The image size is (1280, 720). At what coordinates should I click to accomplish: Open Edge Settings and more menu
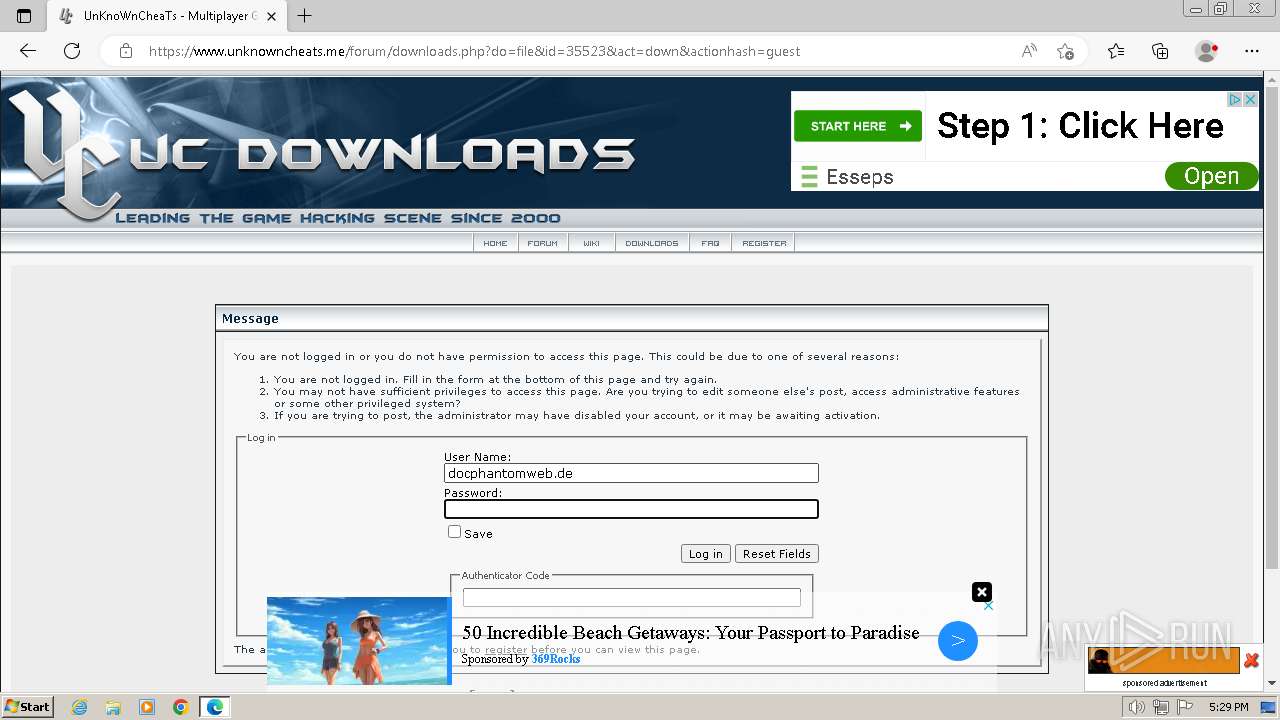[x=1252, y=51]
